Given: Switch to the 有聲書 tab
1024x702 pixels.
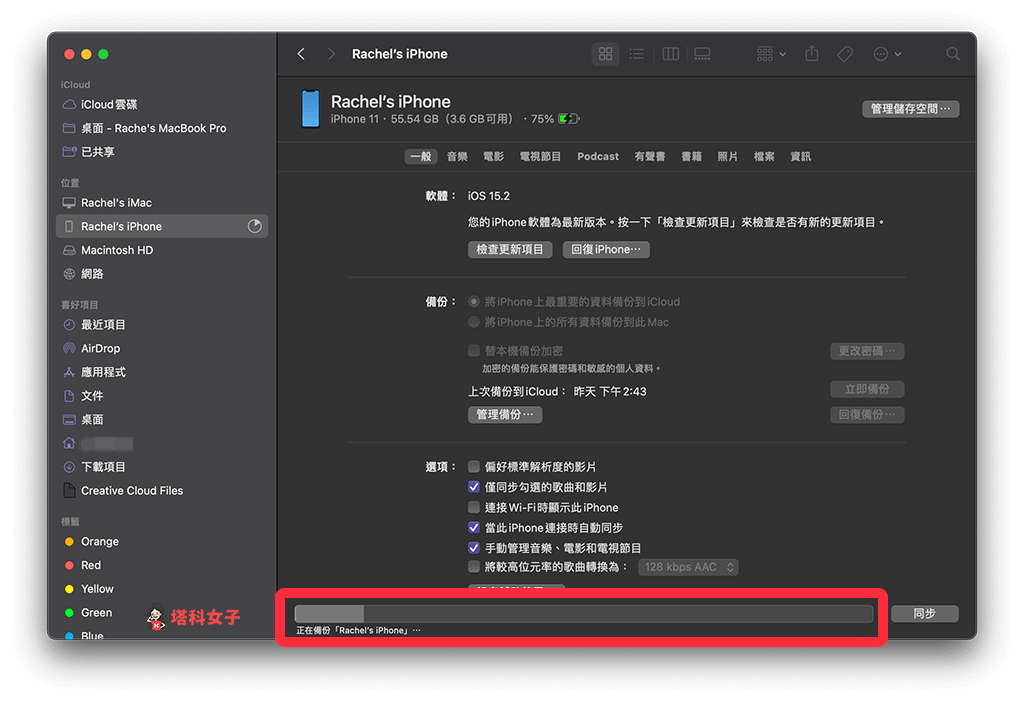Looking at the screenshot, I should pos(650,156).
